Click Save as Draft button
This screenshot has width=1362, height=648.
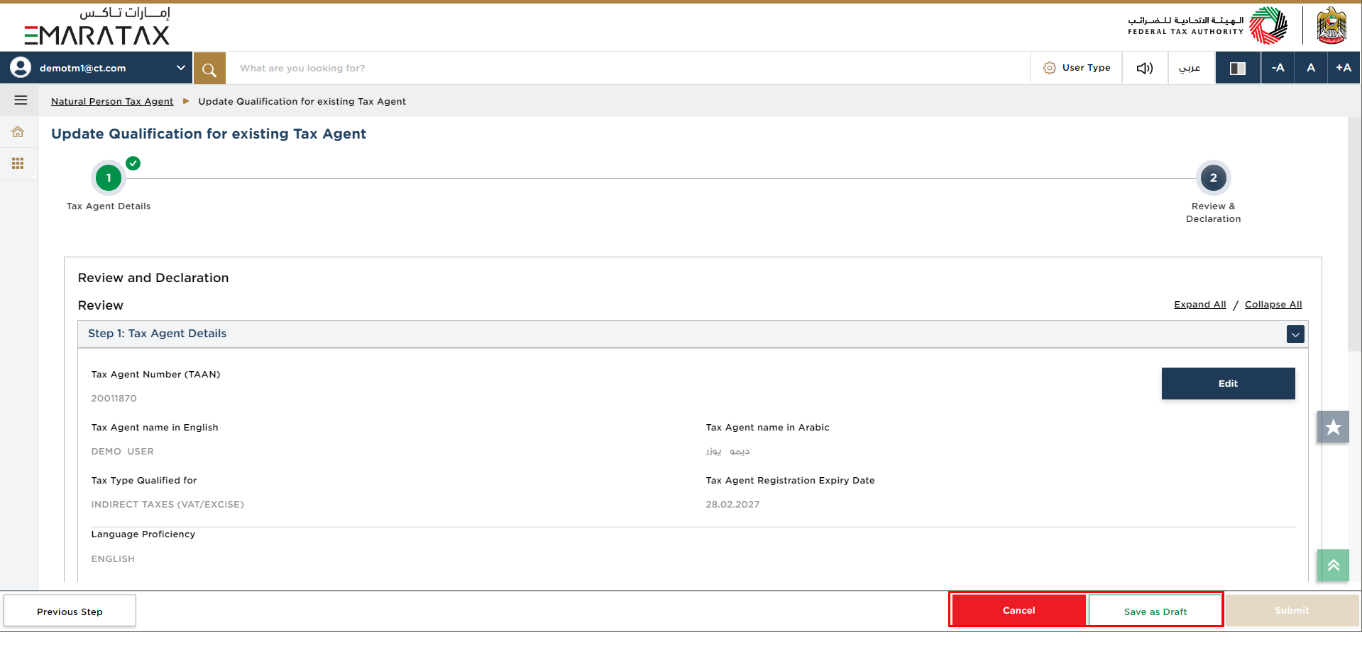[1155, 611]
